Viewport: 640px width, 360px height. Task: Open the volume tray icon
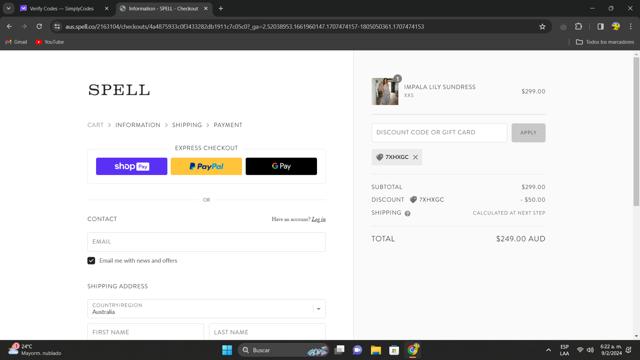[x=590, y=350]
